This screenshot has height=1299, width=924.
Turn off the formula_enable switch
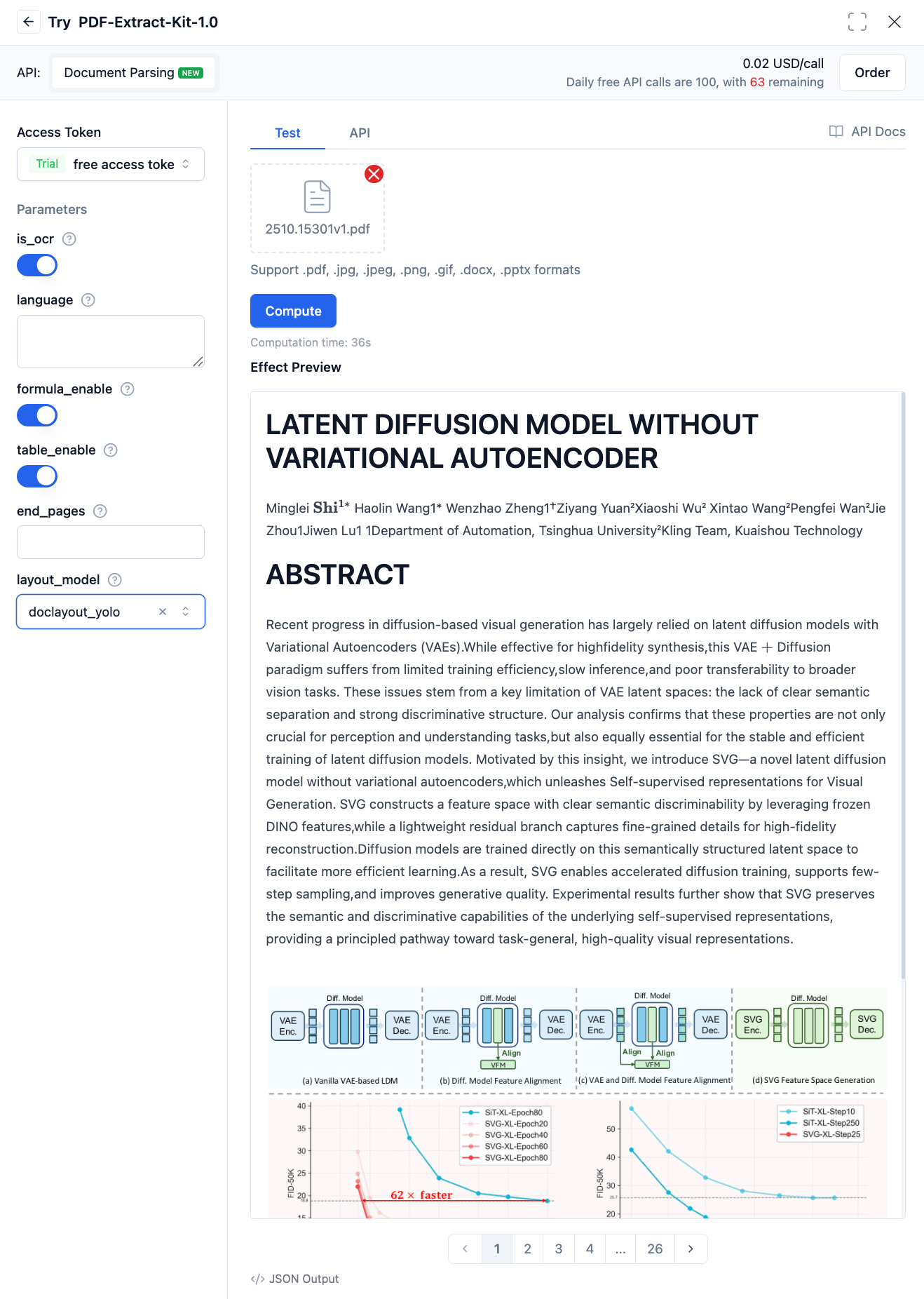coord(37,416)
